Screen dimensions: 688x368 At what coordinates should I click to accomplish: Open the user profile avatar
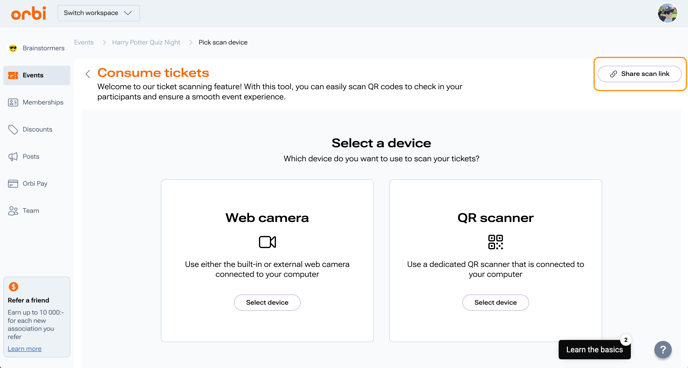pyautogui.click(x=667, y=13)
